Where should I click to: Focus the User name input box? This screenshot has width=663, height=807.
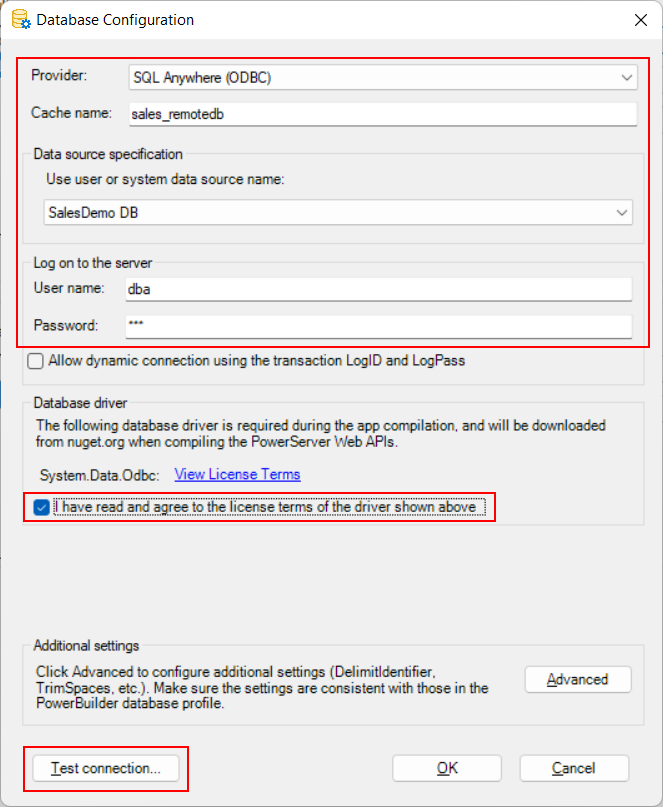(378, 289)
